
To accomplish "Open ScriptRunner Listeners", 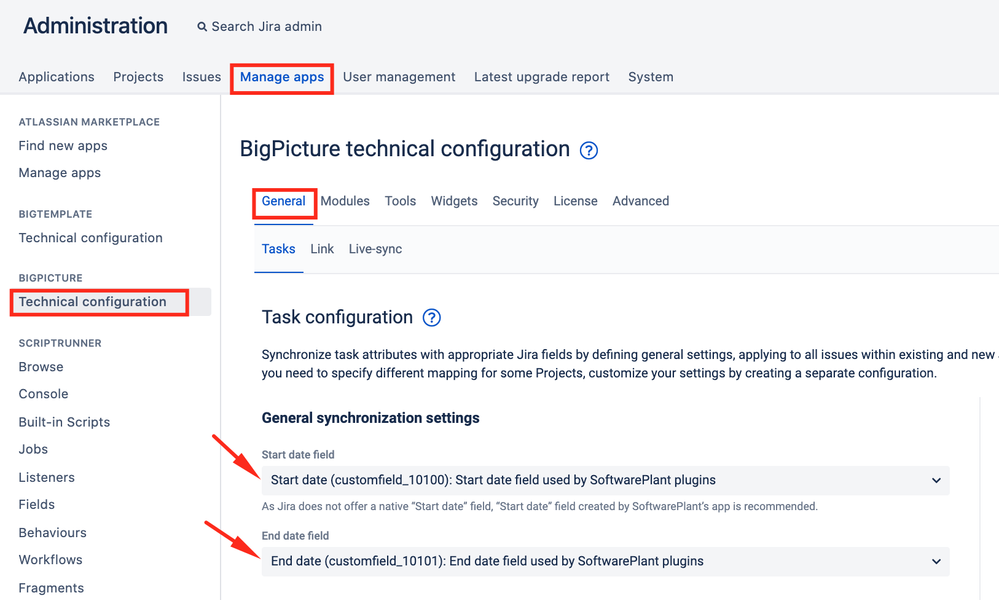I will coord(47,477).
